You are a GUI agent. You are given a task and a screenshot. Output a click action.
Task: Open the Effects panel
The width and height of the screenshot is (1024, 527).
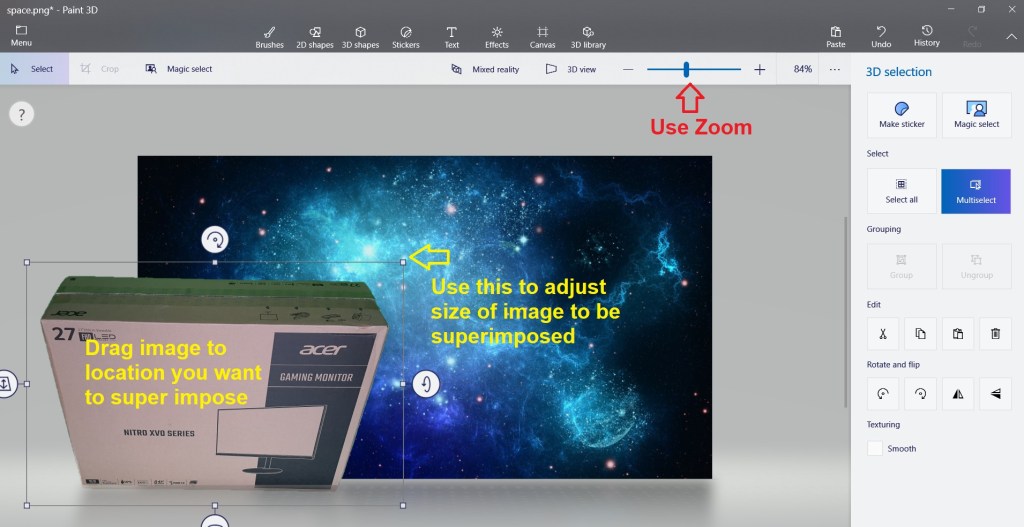[x=497, y=37]
